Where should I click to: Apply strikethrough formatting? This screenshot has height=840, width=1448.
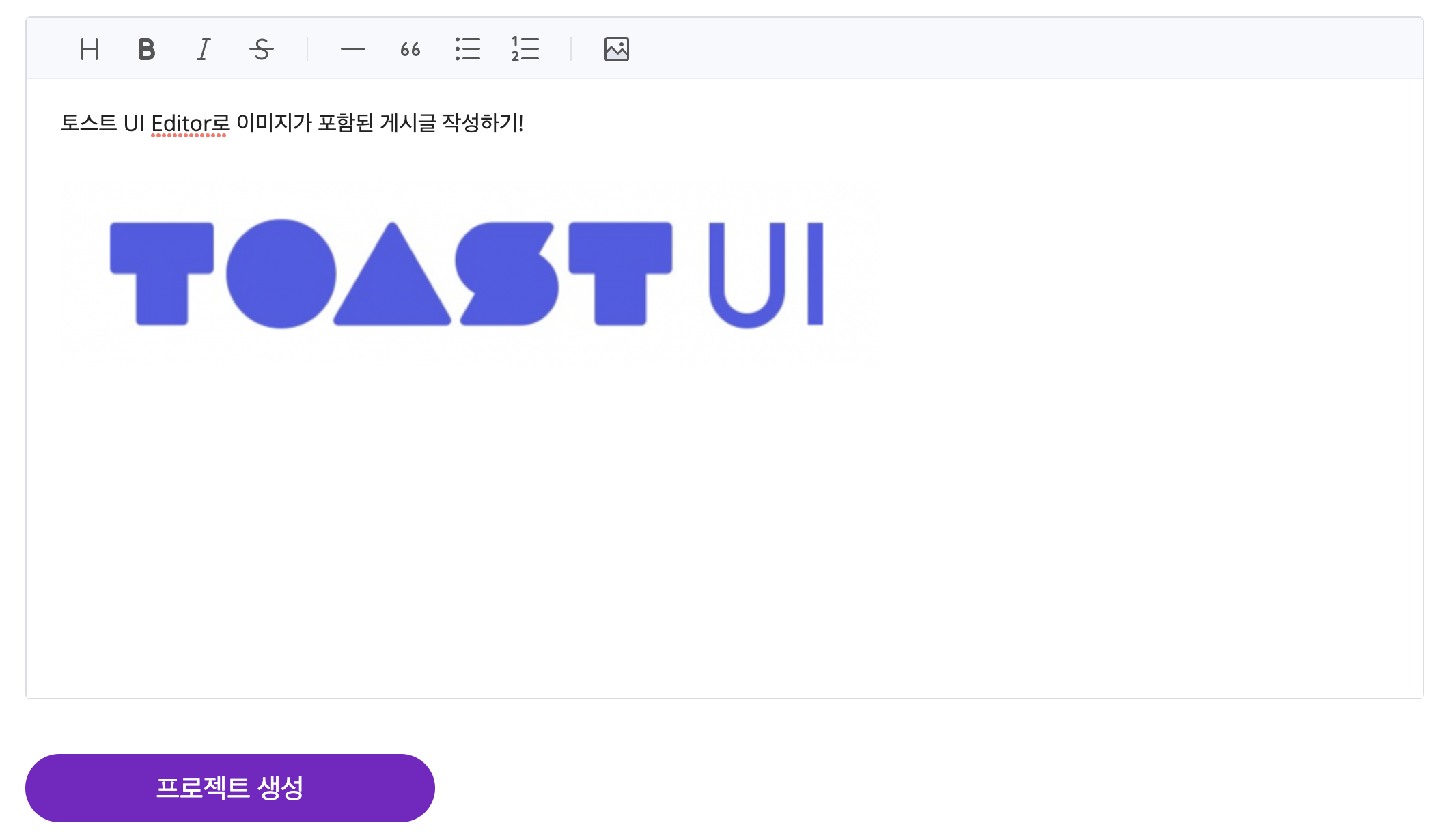[x=261, y=49]
